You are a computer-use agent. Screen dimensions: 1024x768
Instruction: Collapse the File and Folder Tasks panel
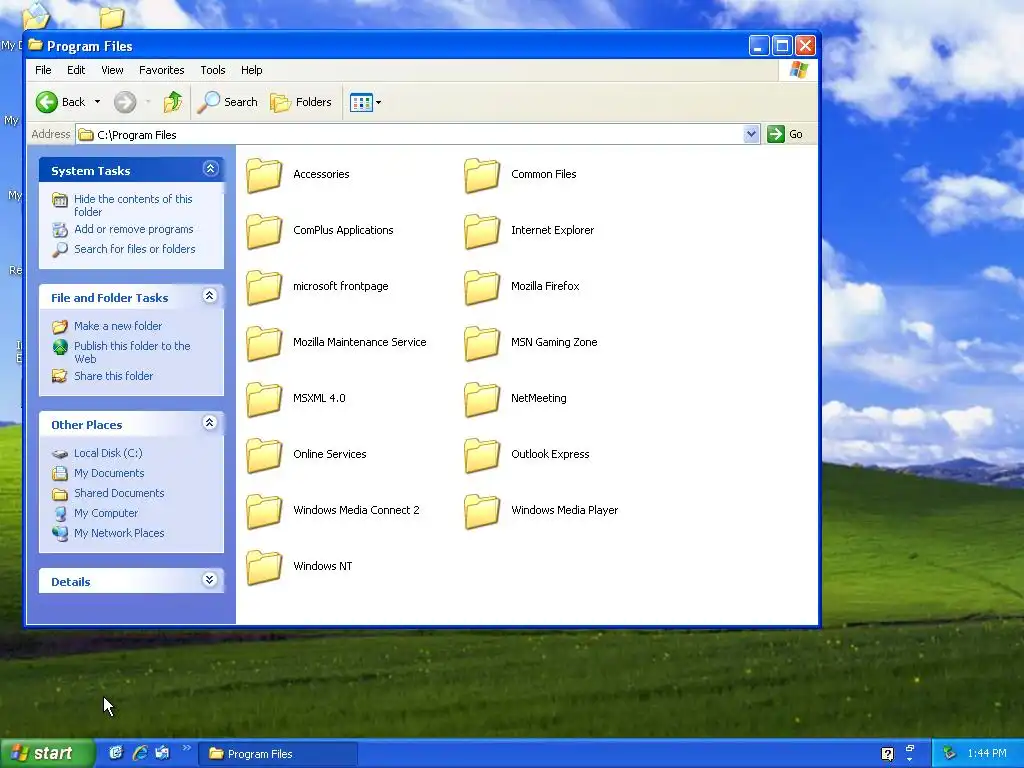[210, 296]
